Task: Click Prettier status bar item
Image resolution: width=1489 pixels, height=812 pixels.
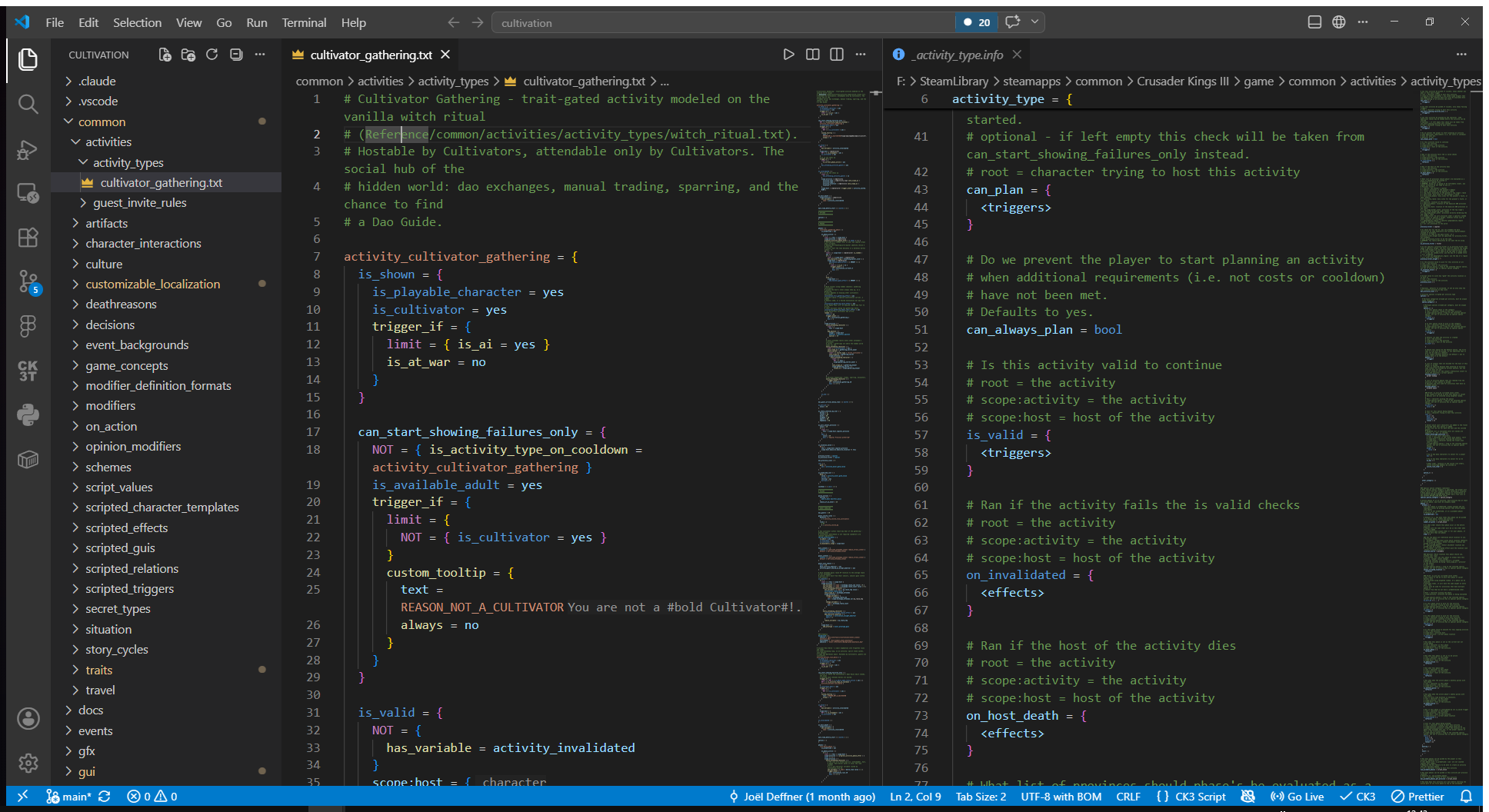Action: click(1417, 797)
